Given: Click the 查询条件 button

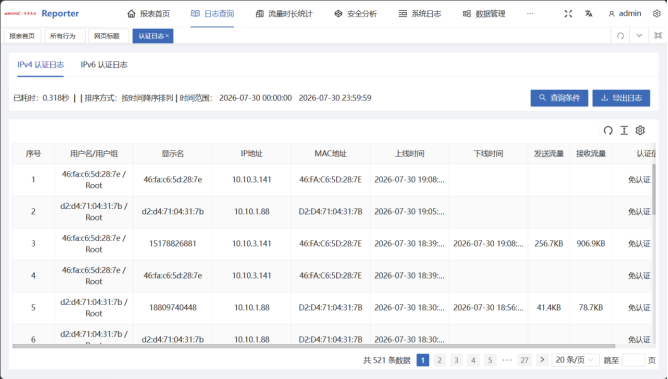Looking at the screenshot, I should (559, 98).
